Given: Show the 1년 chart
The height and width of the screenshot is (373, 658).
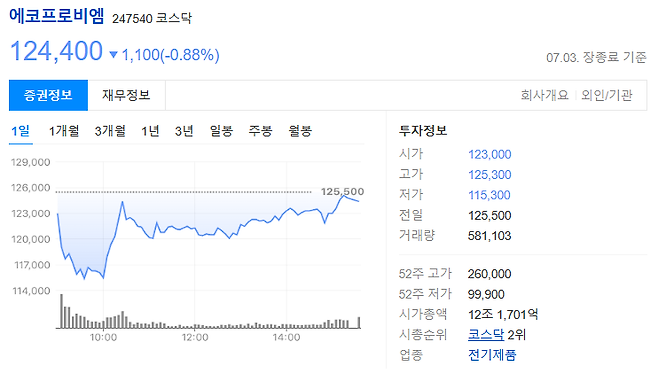Looking at the screenshot, I should click(150, 131).
